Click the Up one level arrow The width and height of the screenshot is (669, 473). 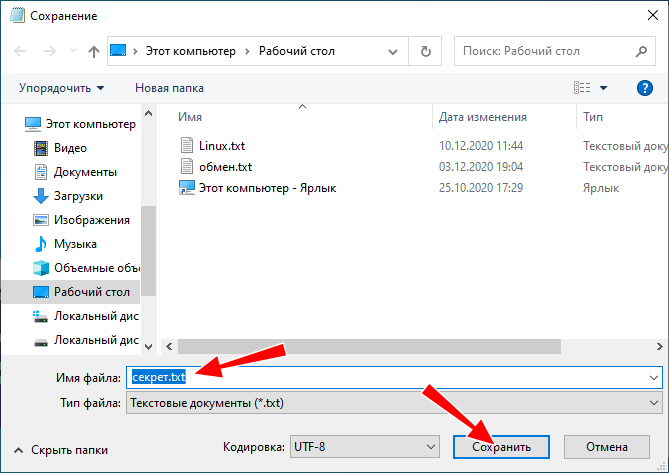pos(93,51)
